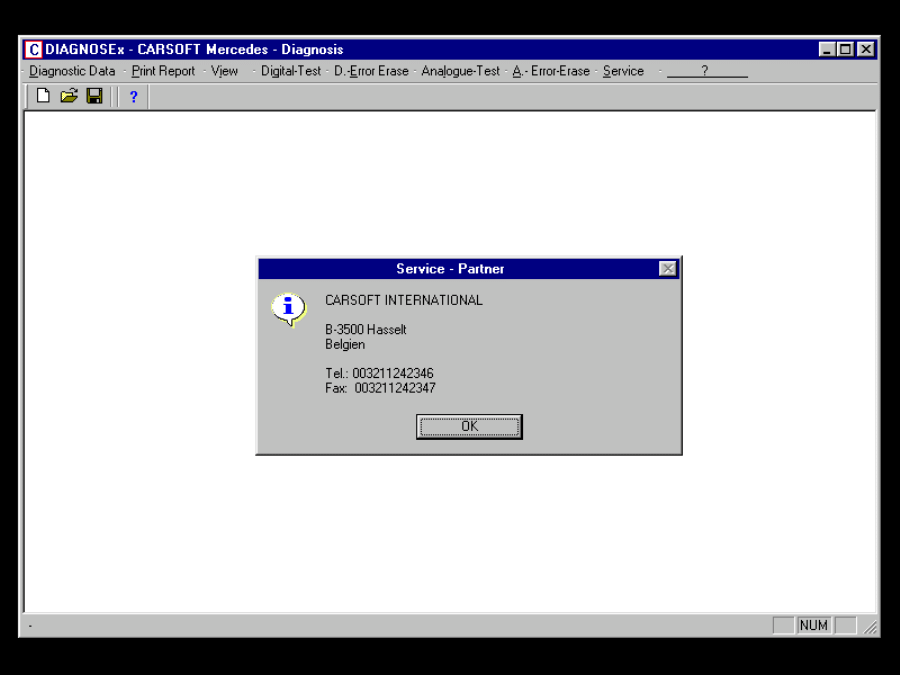
Task: Open the A.-Error-Erase menu
Action: tap(551, 71)
